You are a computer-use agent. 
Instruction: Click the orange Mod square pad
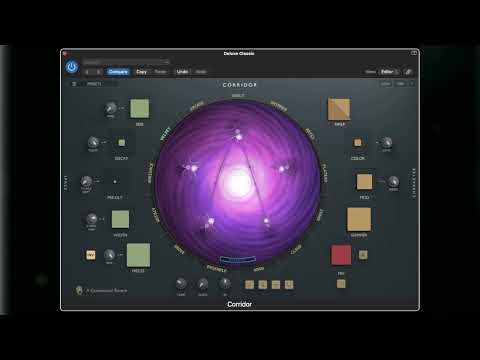tap(364, 182)
